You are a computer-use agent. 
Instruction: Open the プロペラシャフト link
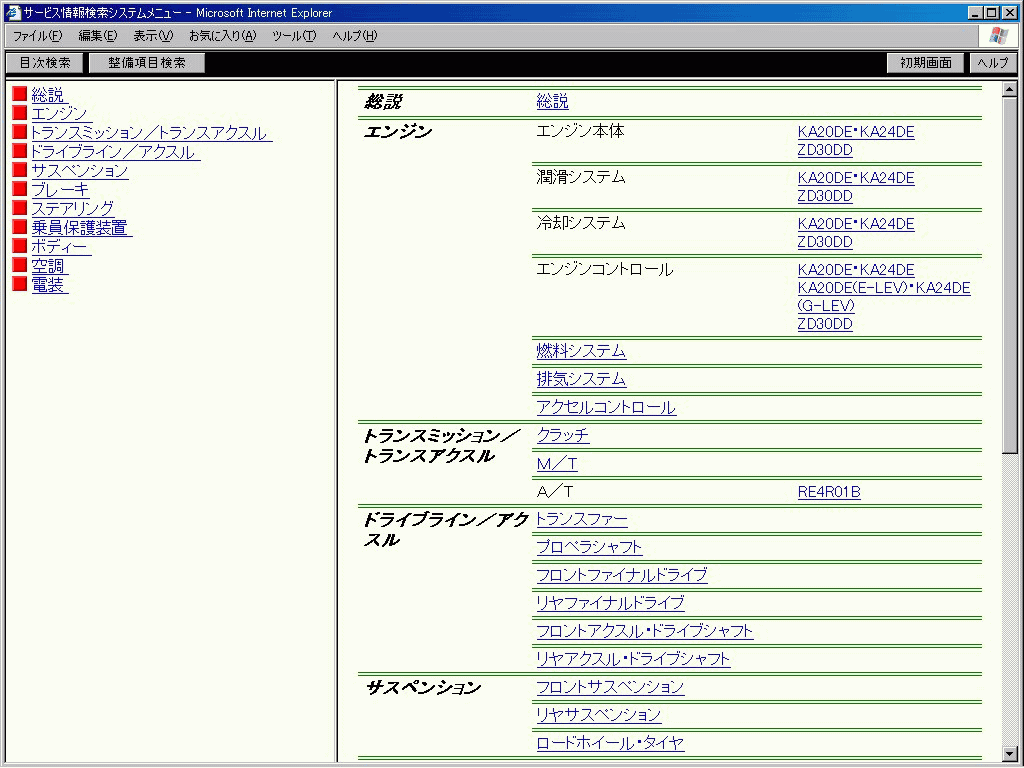click(x=589, y=547)
